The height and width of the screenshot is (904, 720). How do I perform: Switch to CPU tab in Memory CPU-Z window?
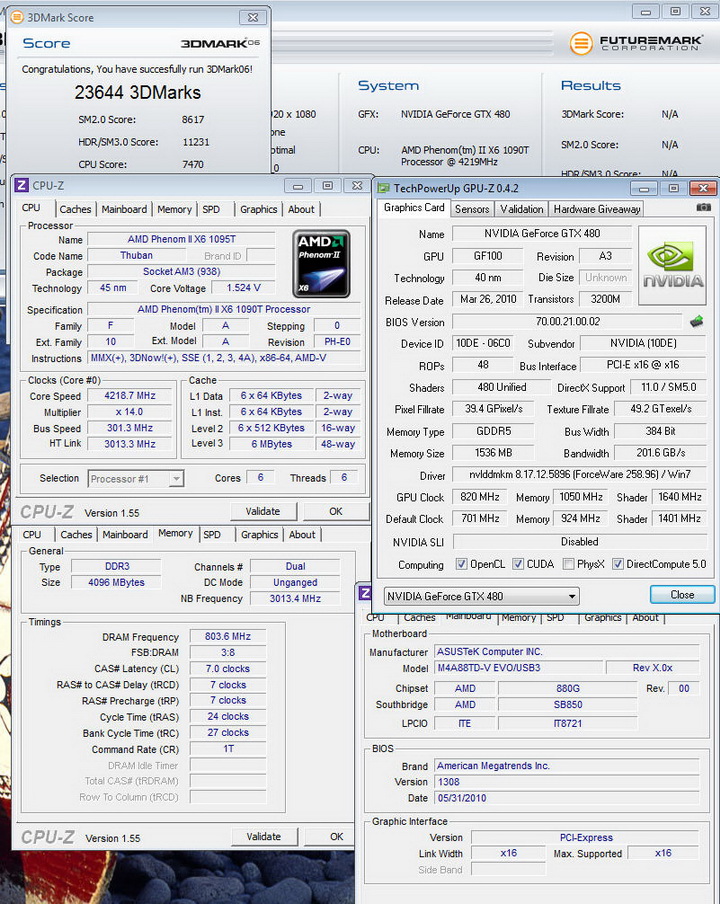(32, 534)
